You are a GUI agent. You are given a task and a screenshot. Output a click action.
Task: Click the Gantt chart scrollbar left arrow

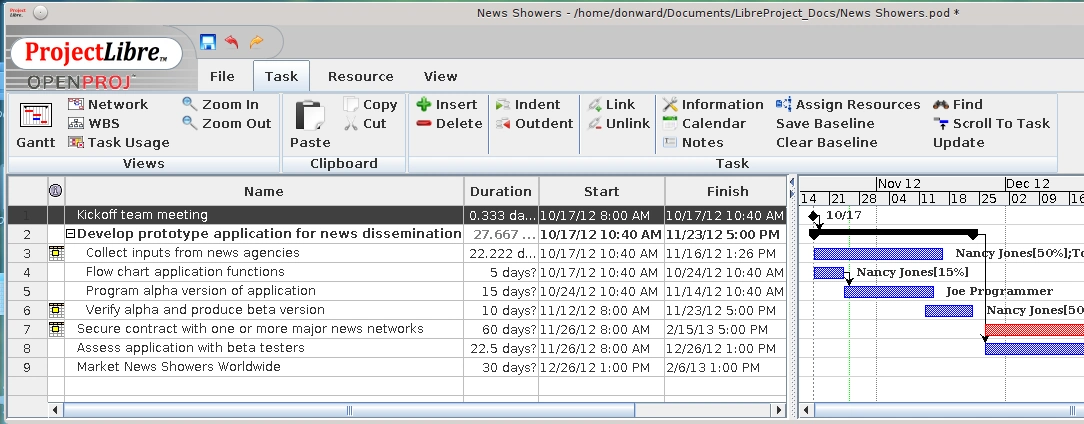pos(806,410)
